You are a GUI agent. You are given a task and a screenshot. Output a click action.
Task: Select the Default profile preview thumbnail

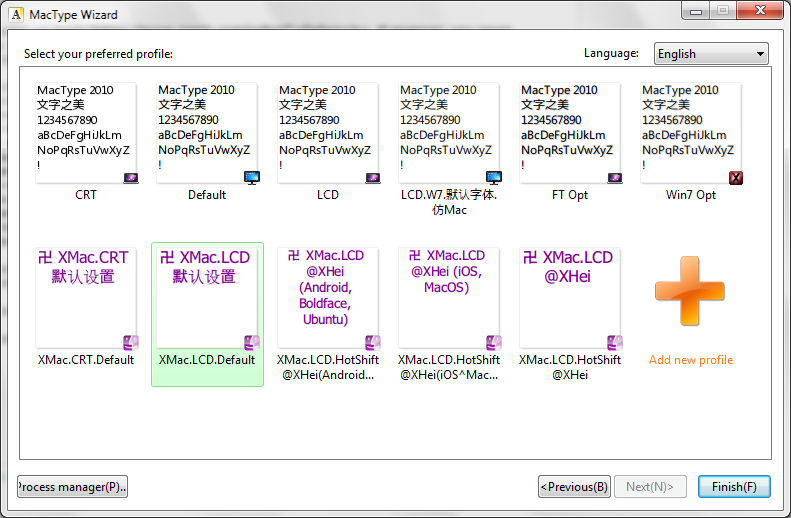tap(207, 133)
